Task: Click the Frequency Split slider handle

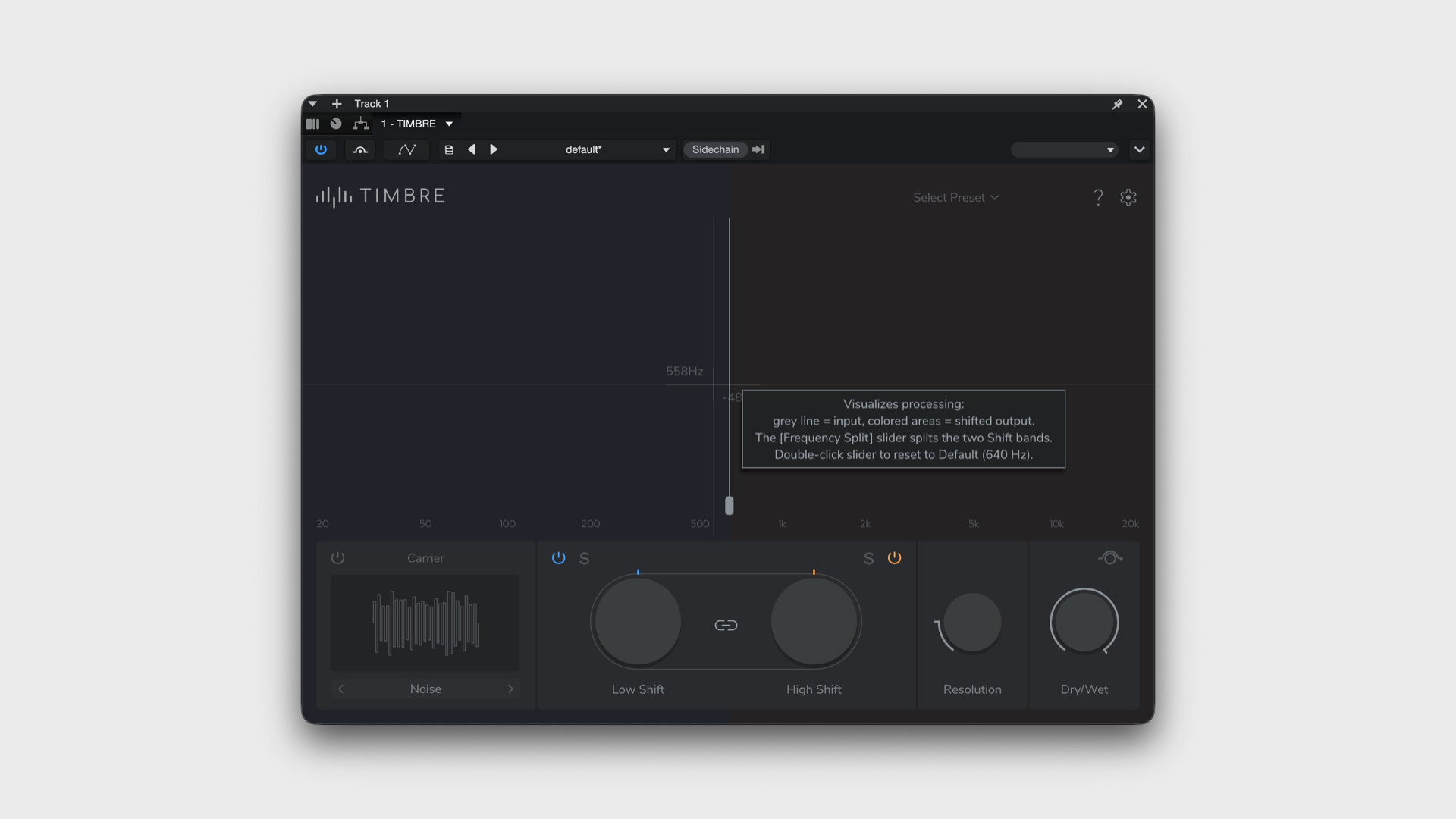Action: tap(730, 506)
